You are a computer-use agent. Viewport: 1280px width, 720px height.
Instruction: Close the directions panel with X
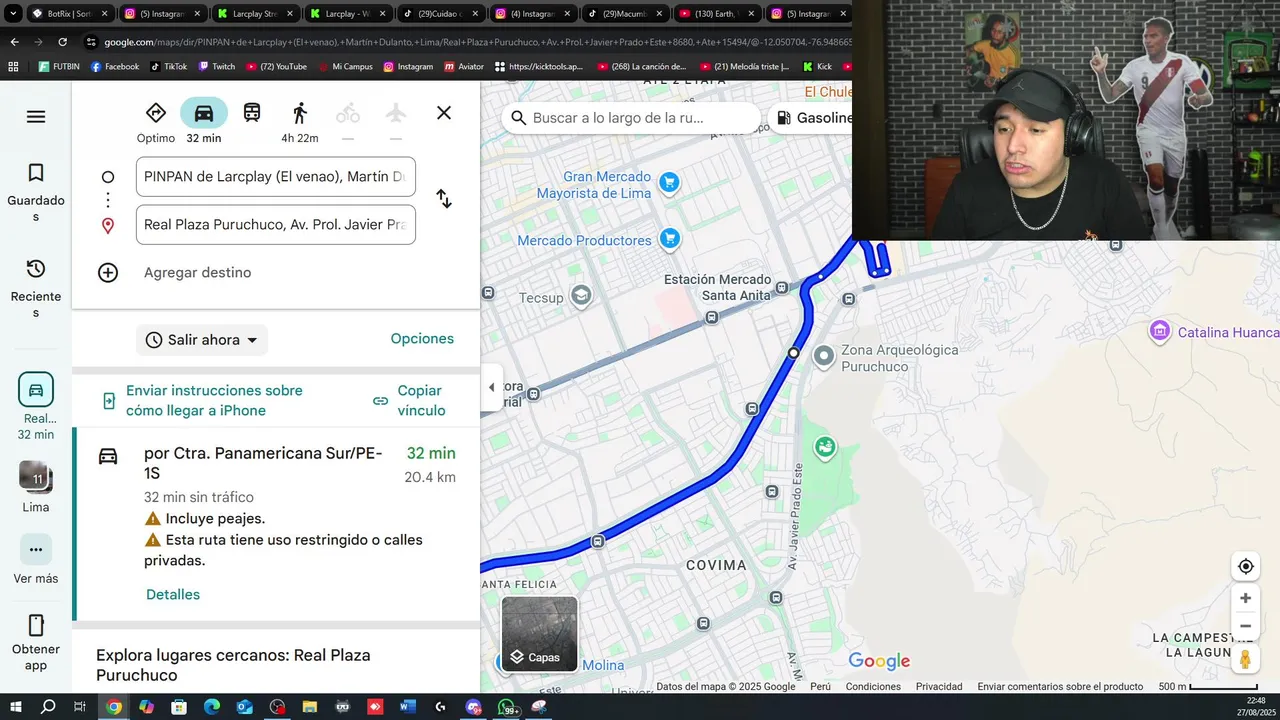(444, 113)
